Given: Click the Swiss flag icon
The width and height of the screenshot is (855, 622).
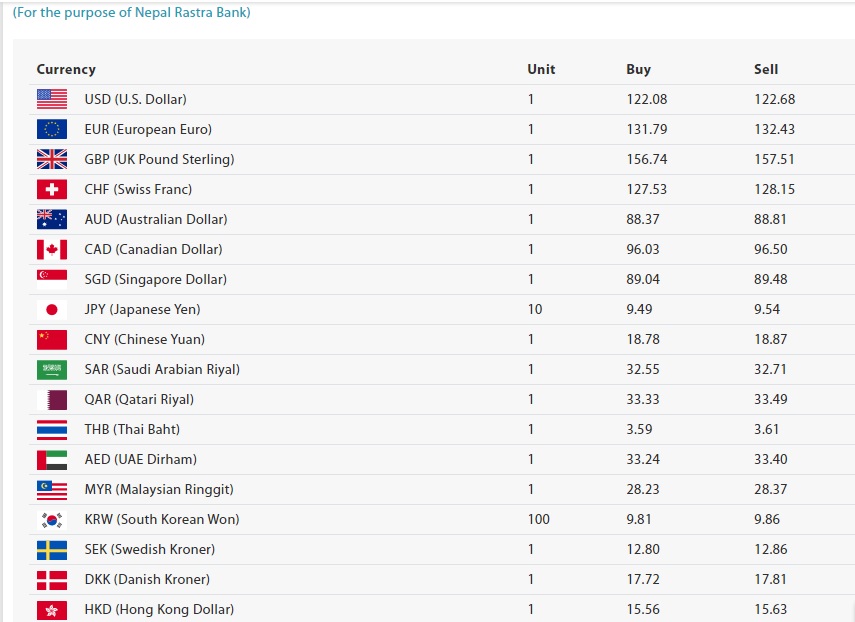Looking at the screenshot, I should (52, 189).
